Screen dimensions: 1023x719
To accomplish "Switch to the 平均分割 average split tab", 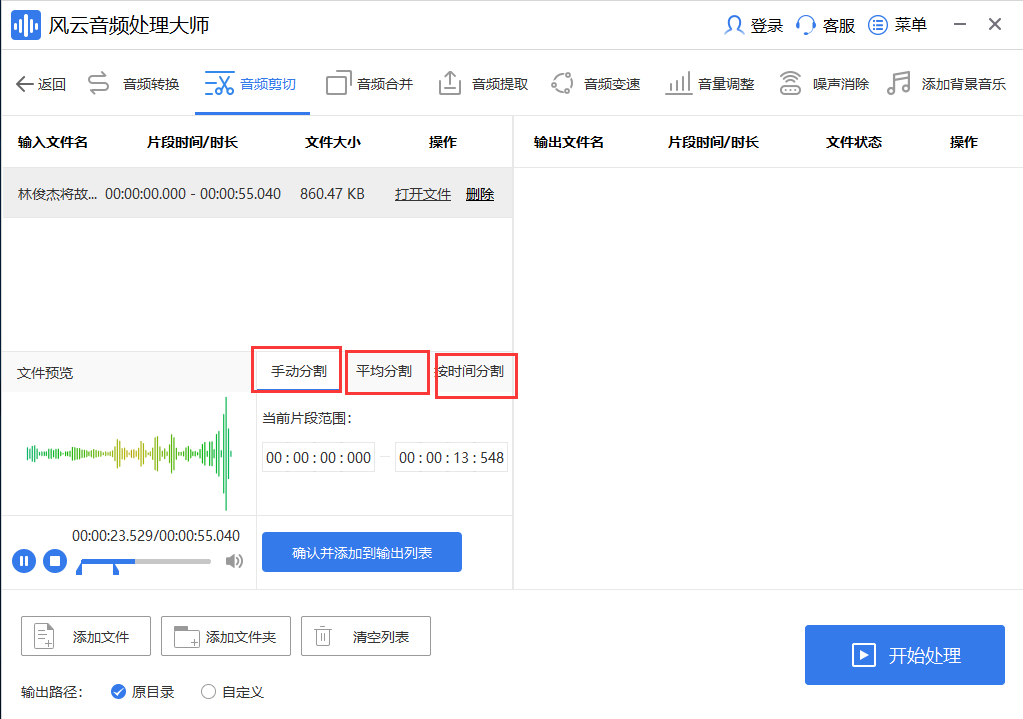I will (x=384, y=371).
